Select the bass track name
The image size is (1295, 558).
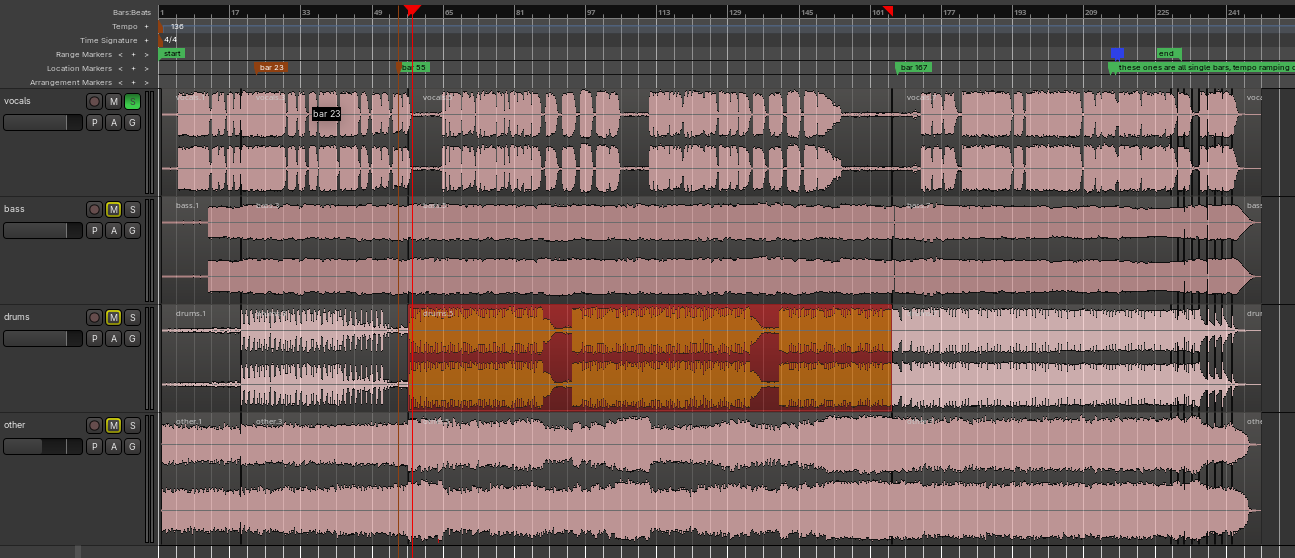(x=14, y=209)
